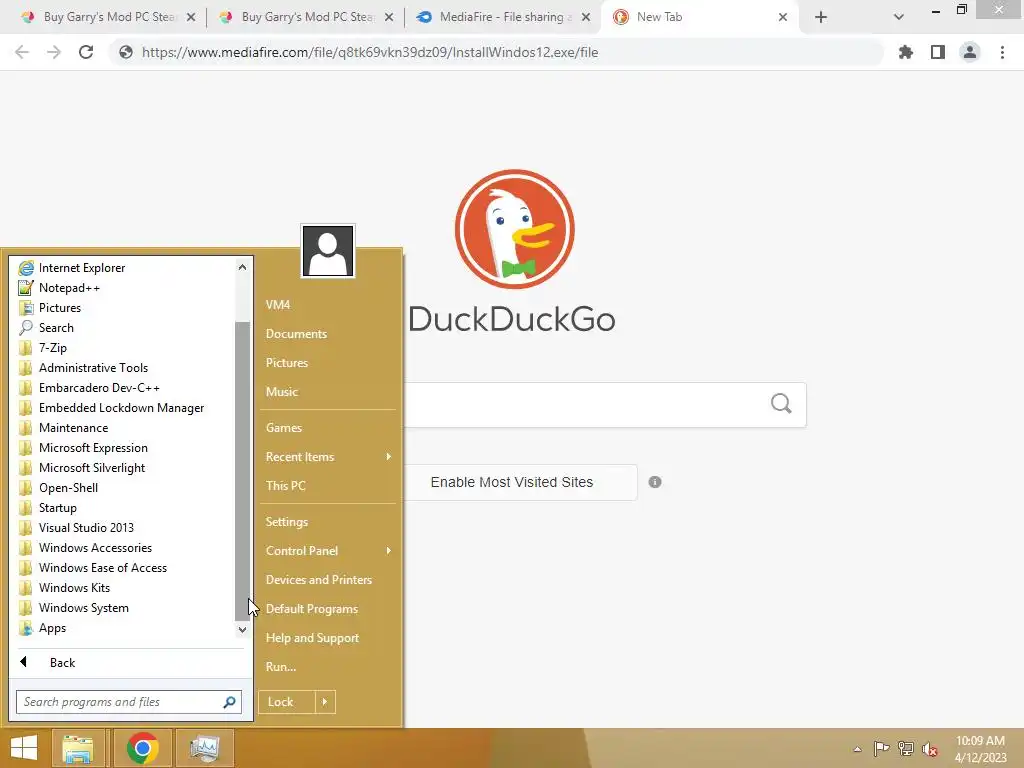Click the browser back arrow

pyautogui.click(x=22, y=52)
